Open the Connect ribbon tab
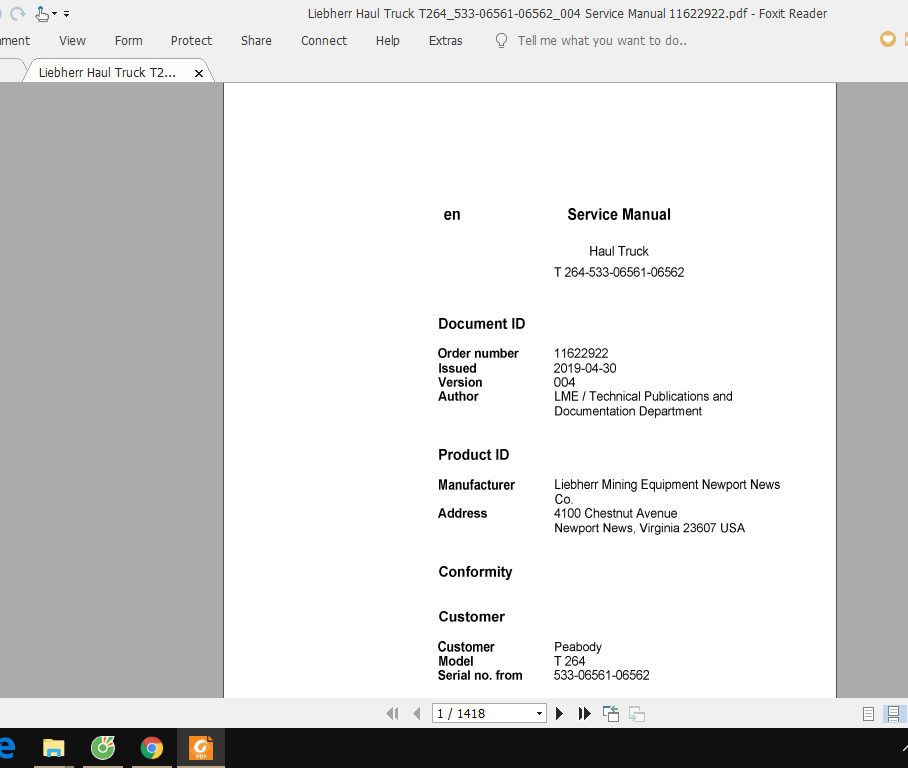This screenshot has width=908, height=768. [324, 41]
